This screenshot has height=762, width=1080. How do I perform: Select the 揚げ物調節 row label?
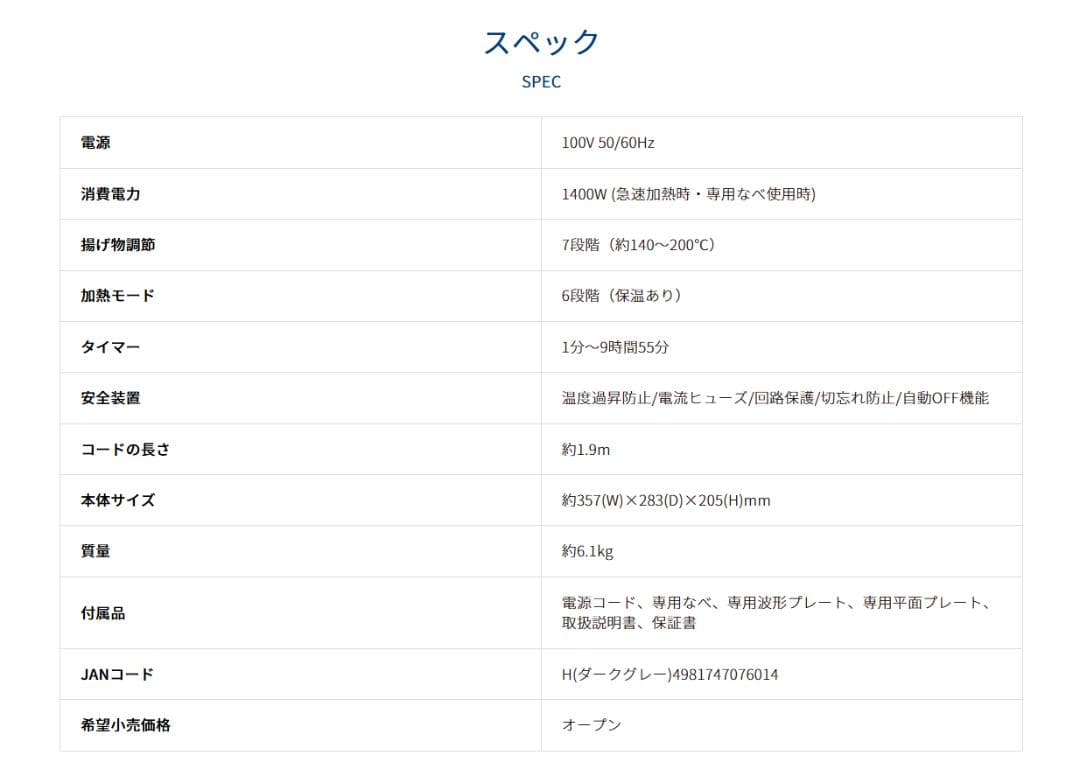pyautogui.click(x=118, y=245)
